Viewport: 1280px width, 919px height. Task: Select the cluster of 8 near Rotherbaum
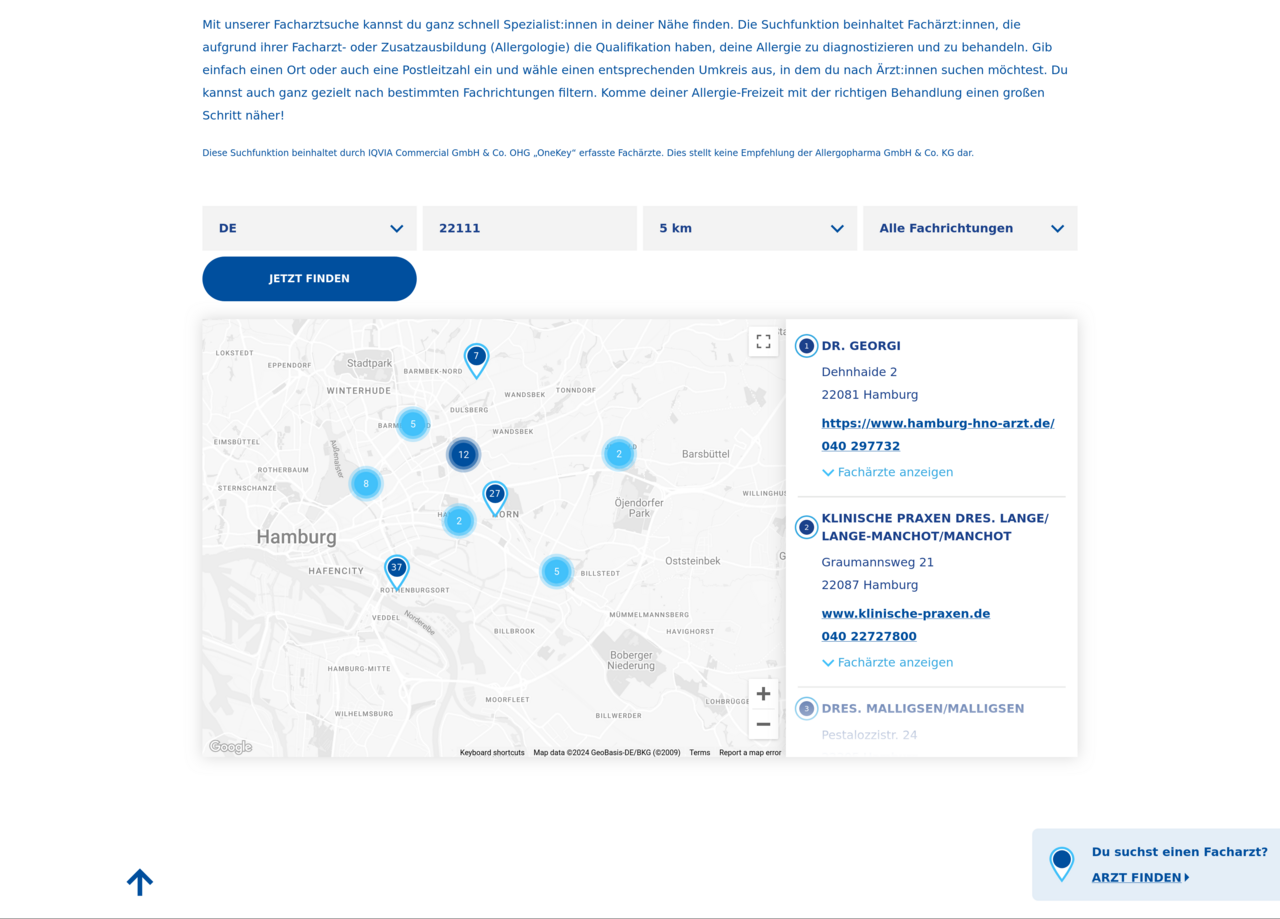366,483
